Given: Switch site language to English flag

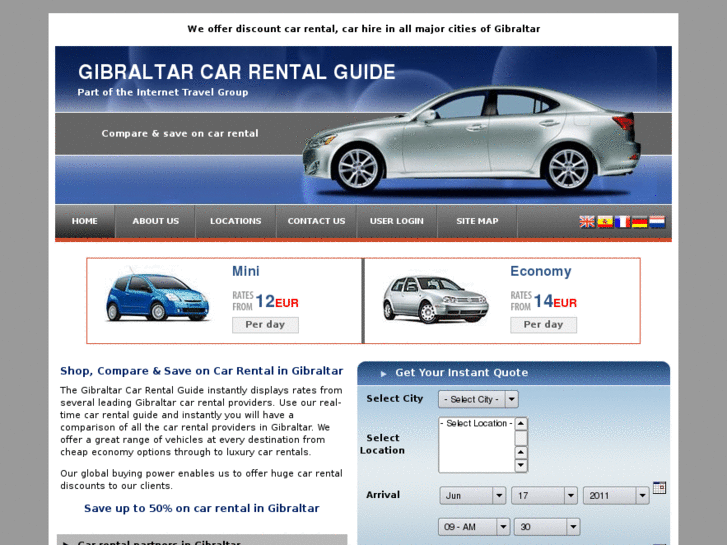Looking at the screenshot, I should coord(587,222).
